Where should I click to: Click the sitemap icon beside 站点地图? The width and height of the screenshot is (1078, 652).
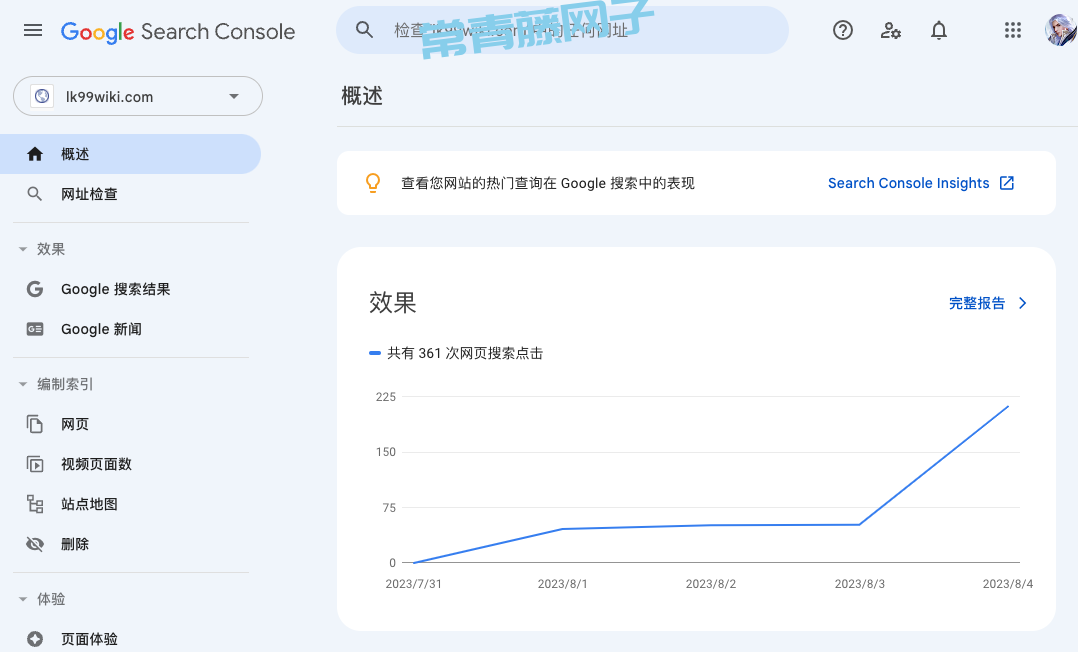click(34, 504)
